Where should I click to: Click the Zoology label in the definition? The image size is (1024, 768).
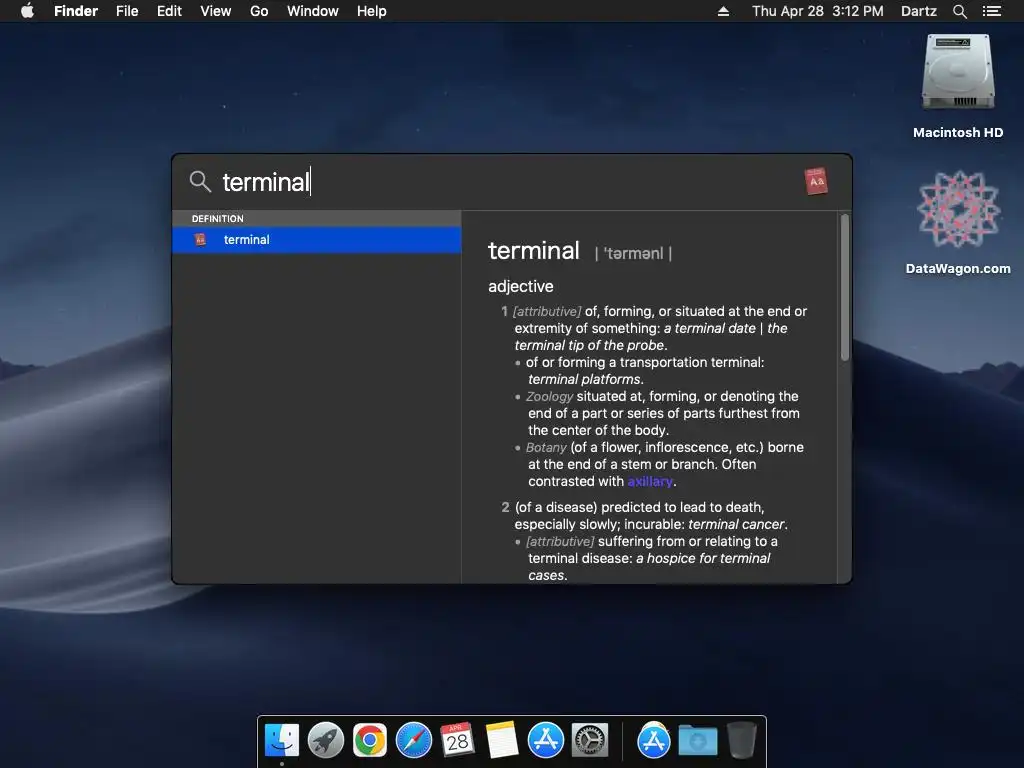(x=549, y=396)
